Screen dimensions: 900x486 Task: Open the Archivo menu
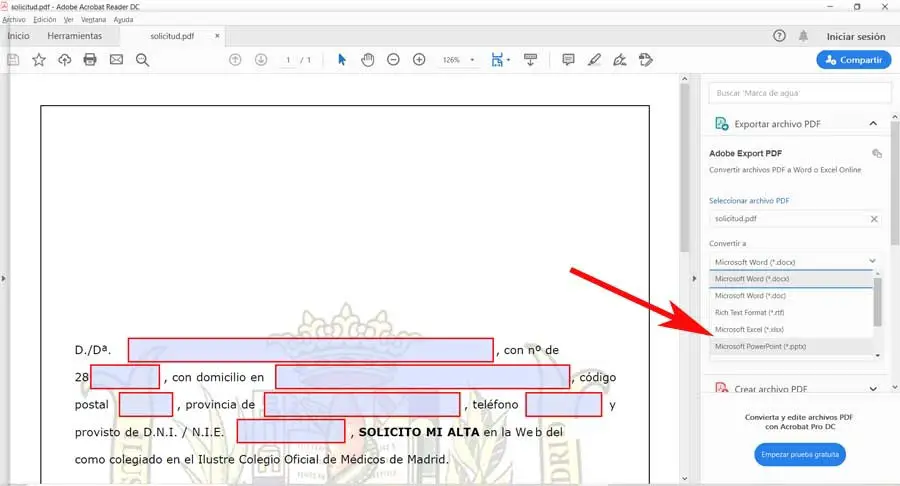14,20
